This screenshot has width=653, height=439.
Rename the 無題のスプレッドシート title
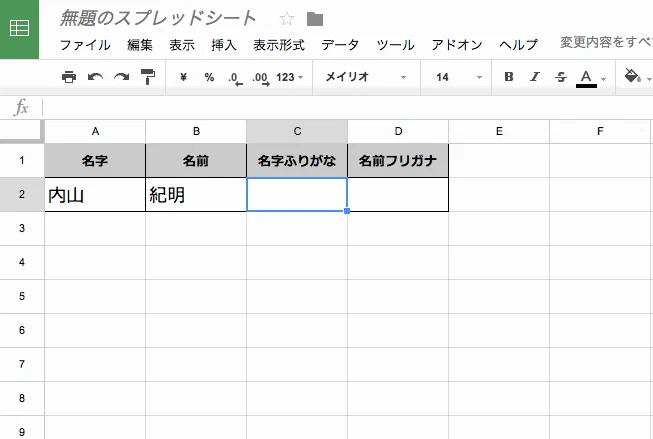[158, 18]
